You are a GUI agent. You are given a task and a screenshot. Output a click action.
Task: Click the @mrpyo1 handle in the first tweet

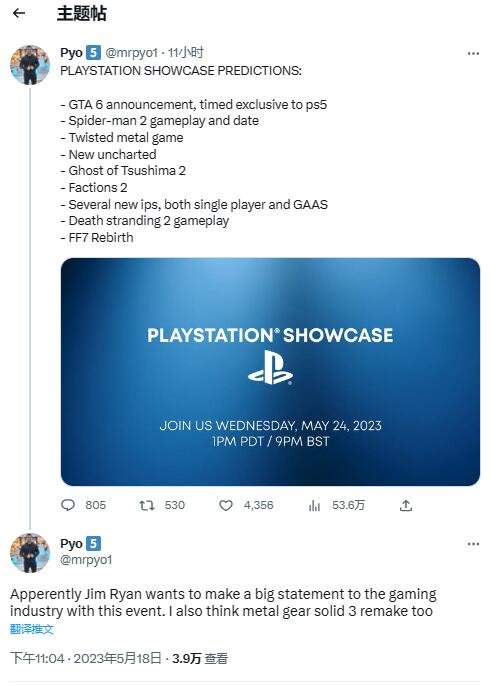[x=131, y=53]
